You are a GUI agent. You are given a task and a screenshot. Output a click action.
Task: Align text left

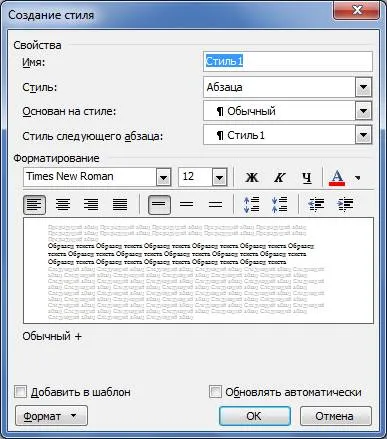34,204
